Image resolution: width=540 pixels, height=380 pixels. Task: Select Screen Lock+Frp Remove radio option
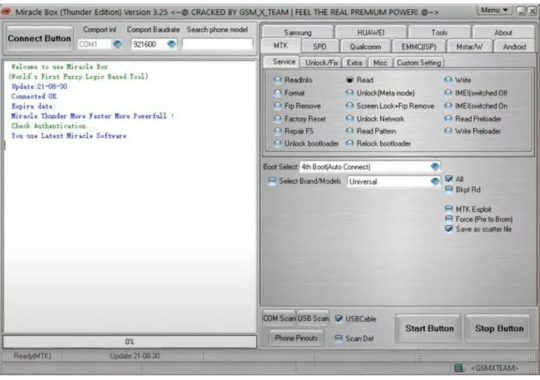pos(390,106)
